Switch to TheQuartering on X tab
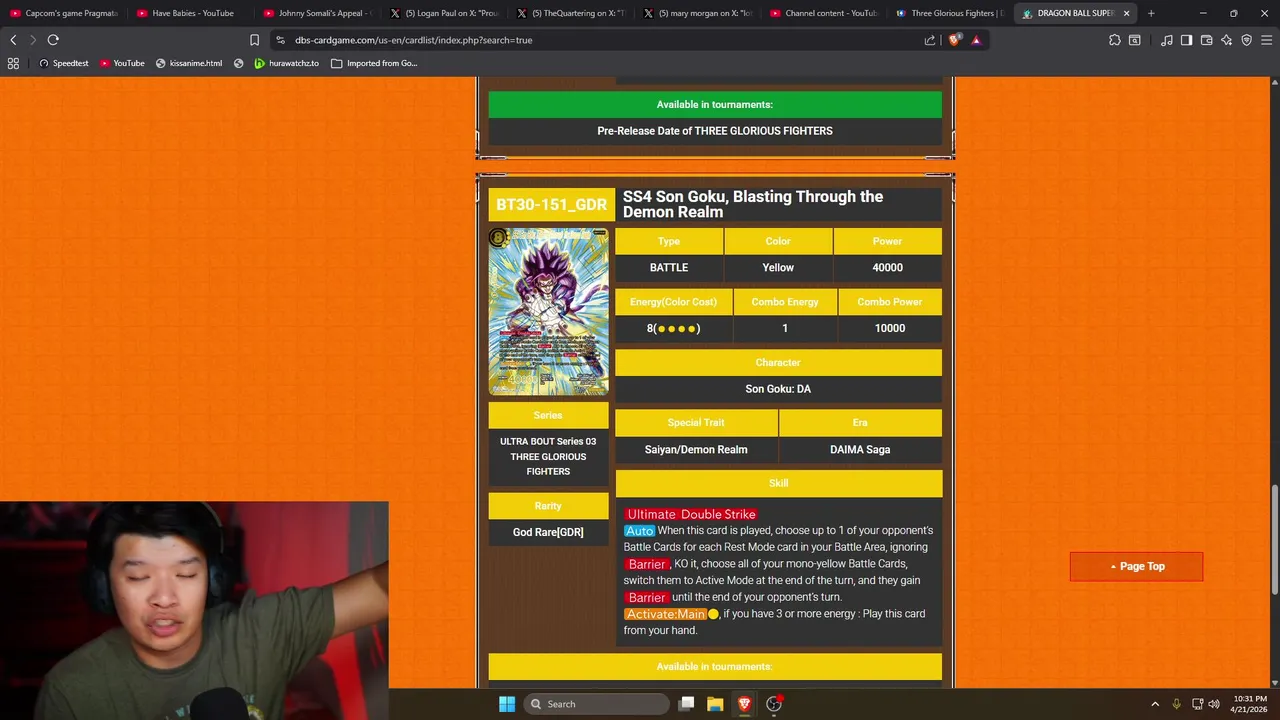 point(571,13)
